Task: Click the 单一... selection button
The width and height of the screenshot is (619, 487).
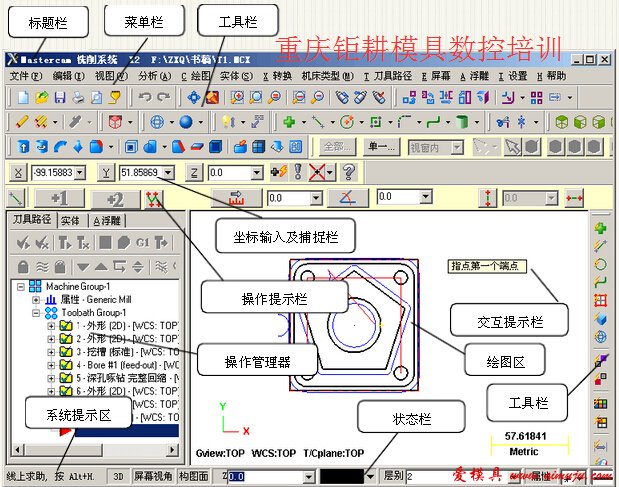Action: point(381,147)
